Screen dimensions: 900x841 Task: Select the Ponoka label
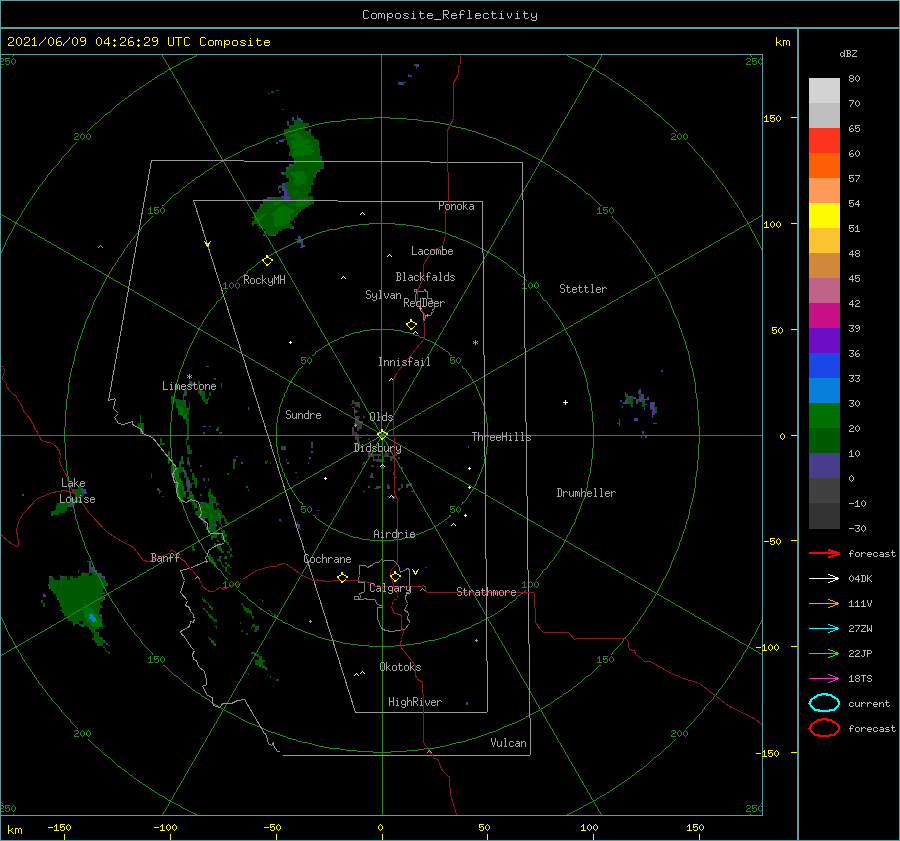[x=456, y=206]
